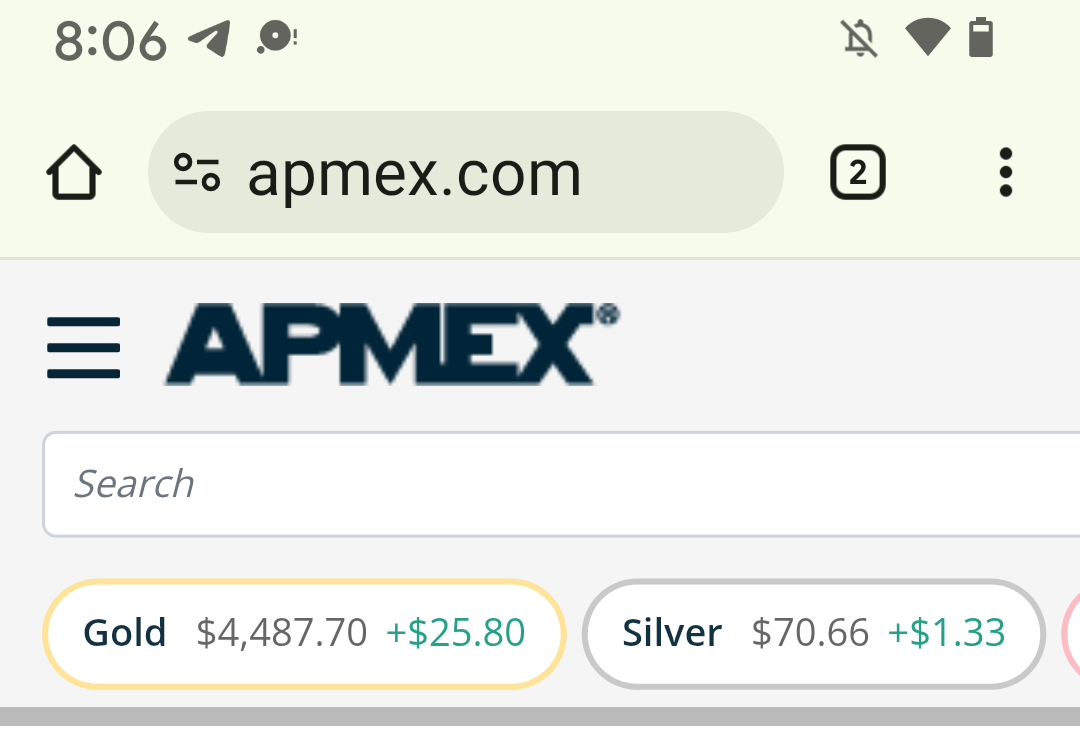Tap the Wi-Fi signal icon

(927, 38)
